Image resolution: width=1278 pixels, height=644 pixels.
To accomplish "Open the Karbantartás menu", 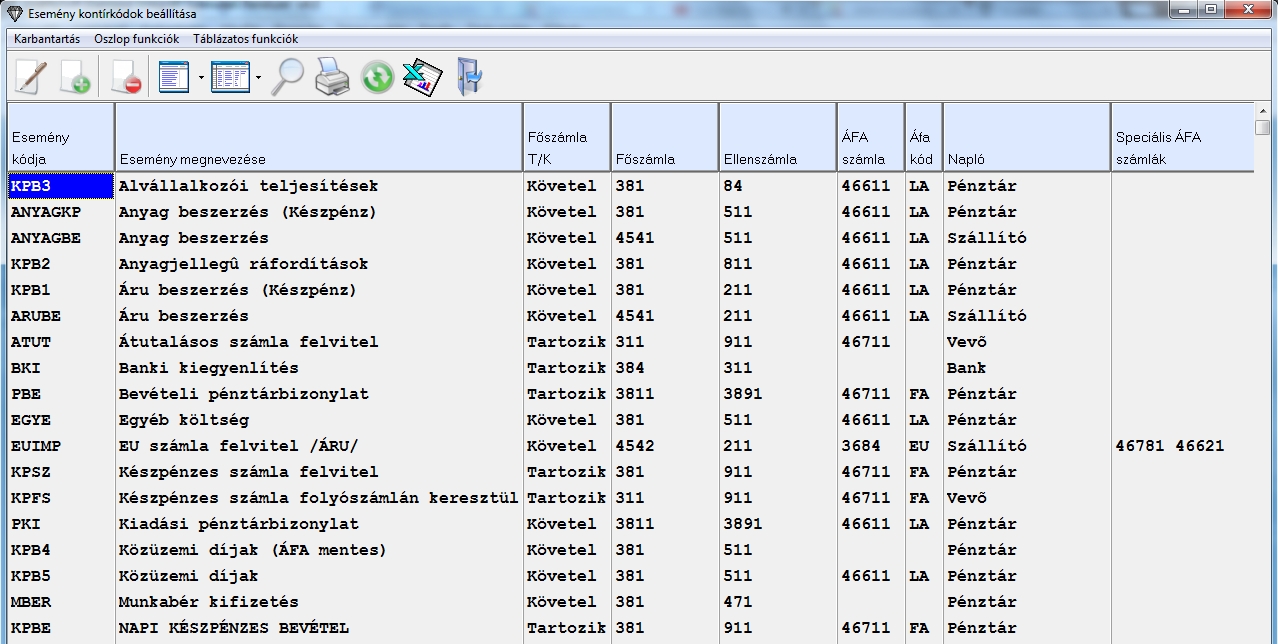I will pyautogui.click(x=47, y=39).
